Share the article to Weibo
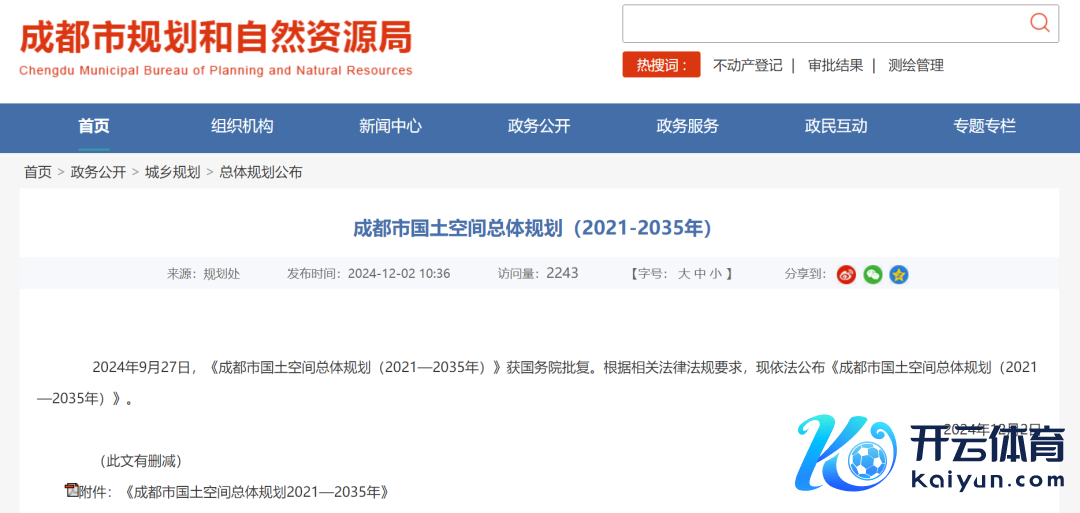 [847, 274]
